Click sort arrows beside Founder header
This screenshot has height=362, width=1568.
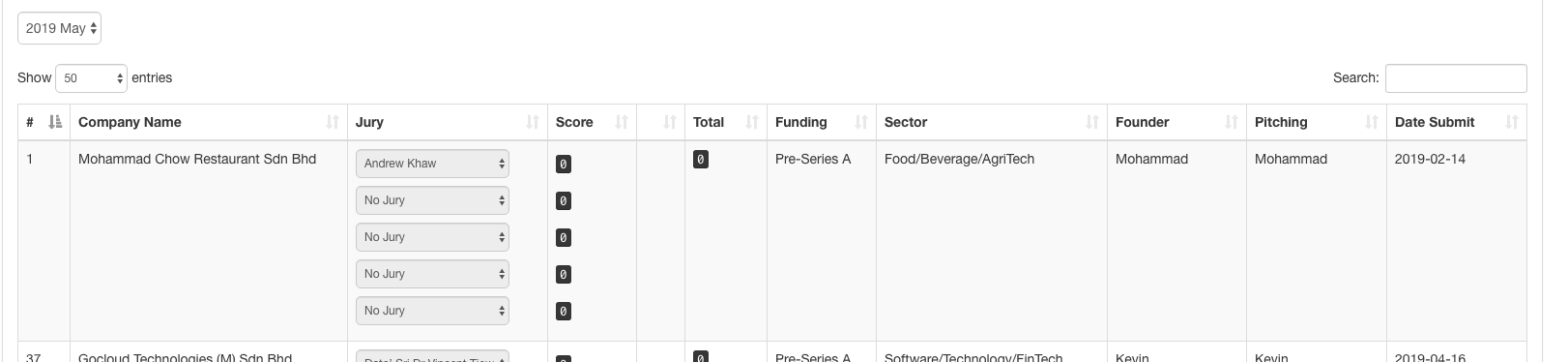tap(1232, 122)
